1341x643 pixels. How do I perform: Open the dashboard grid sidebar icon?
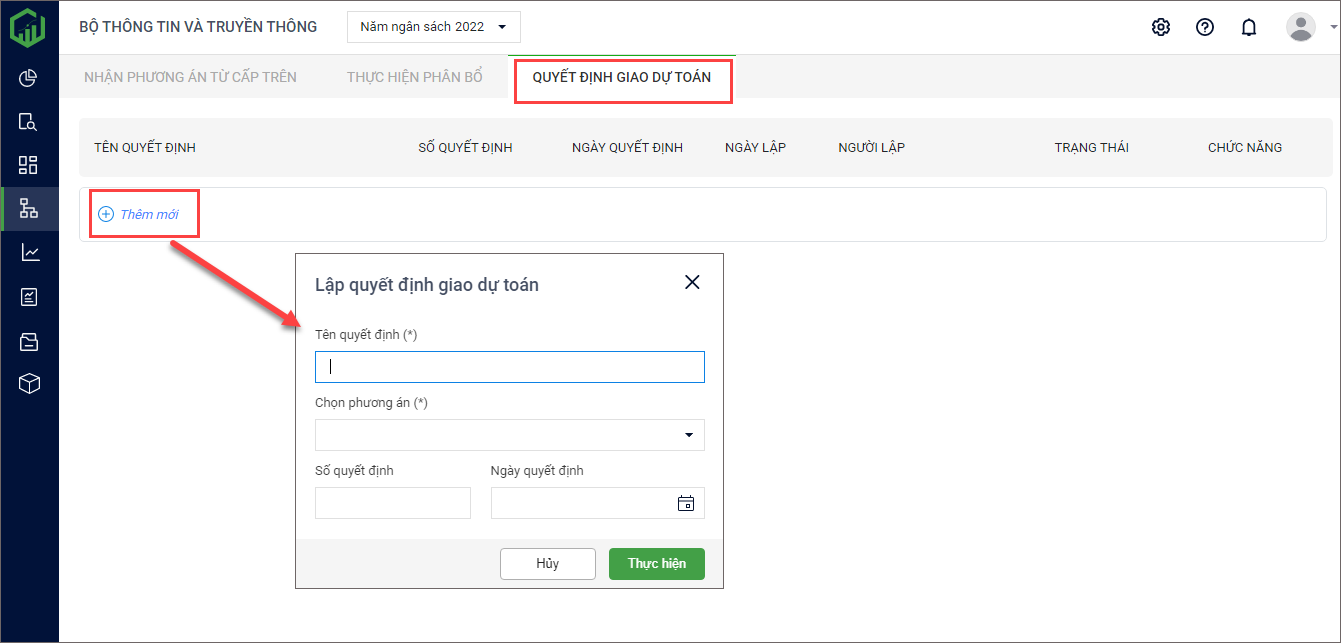coord(28,165)
